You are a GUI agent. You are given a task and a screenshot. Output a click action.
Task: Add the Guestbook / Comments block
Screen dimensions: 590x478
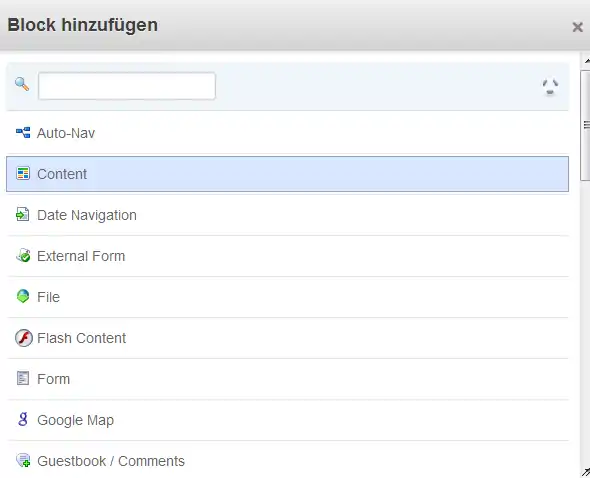coord(287,460)
